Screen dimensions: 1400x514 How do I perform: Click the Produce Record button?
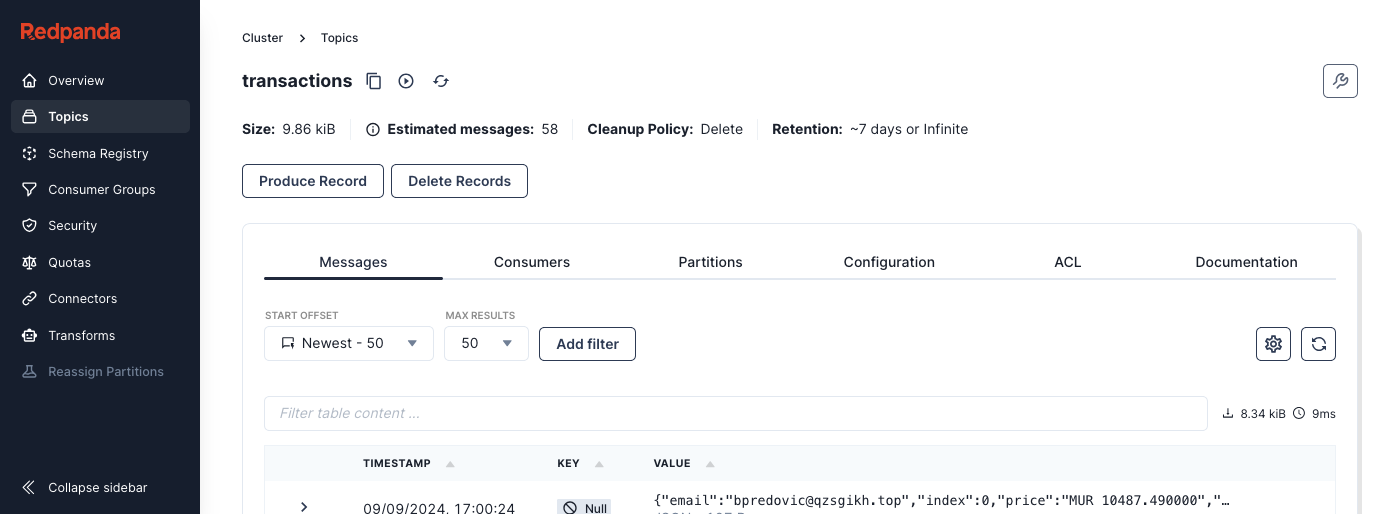(x=313, y=181)
